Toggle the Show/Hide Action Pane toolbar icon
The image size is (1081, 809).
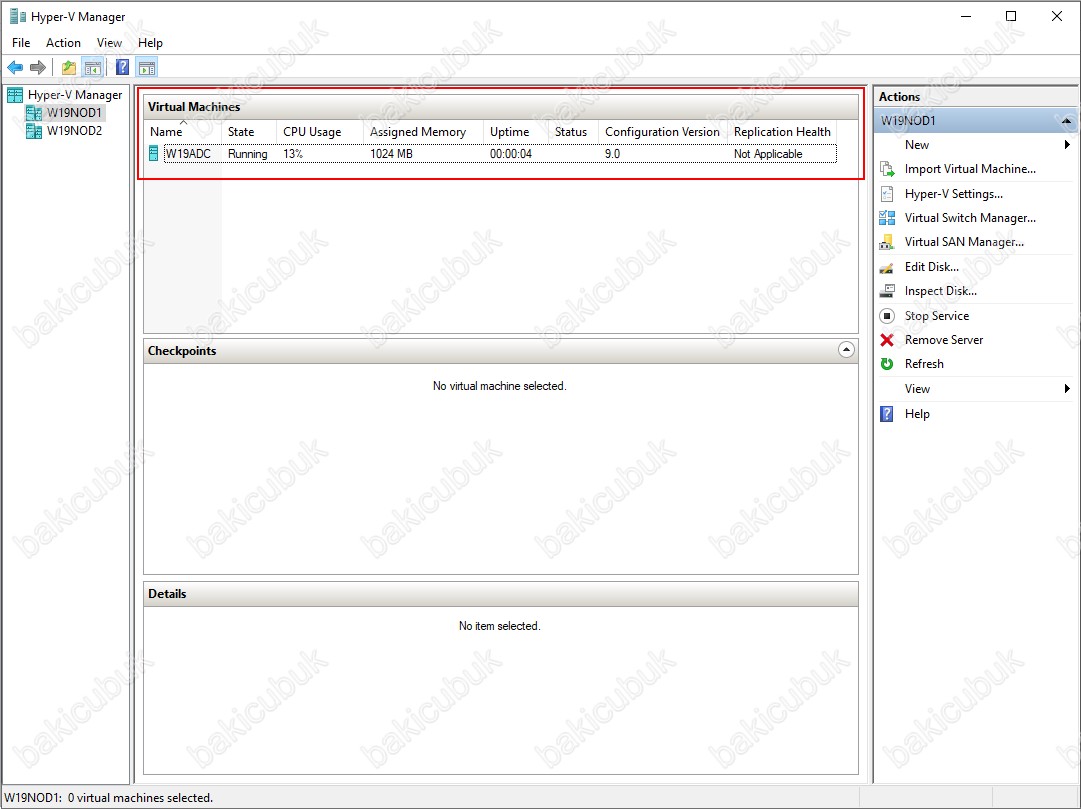pos(147,67)
